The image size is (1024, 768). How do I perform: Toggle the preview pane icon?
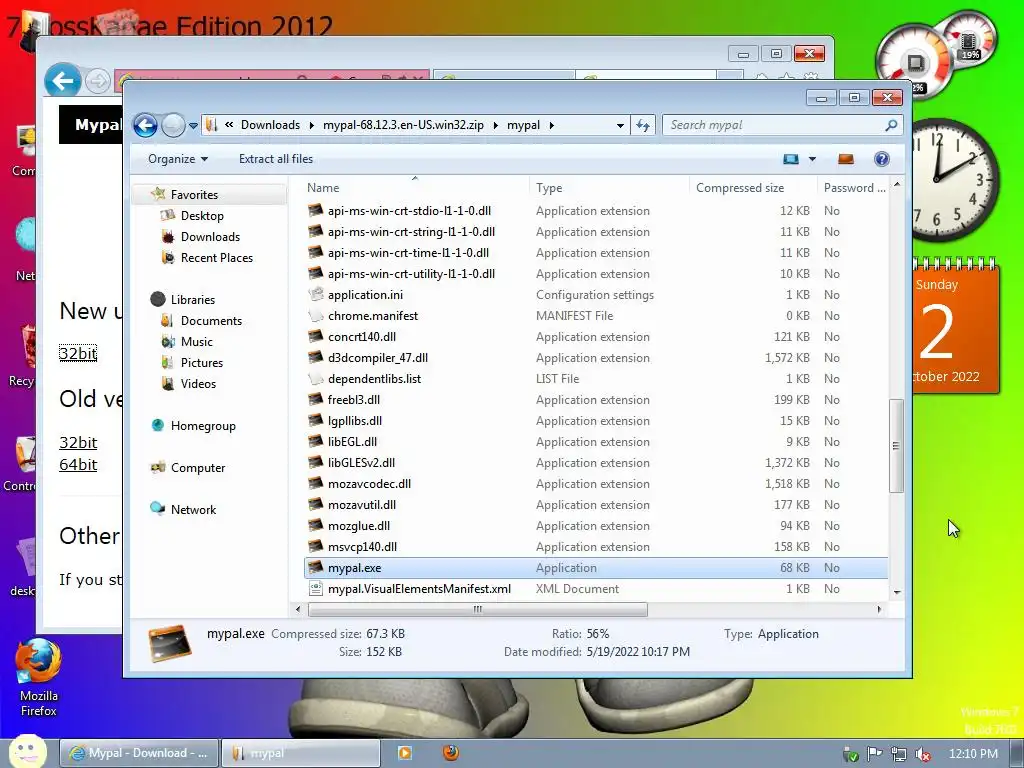pos(846,159)
